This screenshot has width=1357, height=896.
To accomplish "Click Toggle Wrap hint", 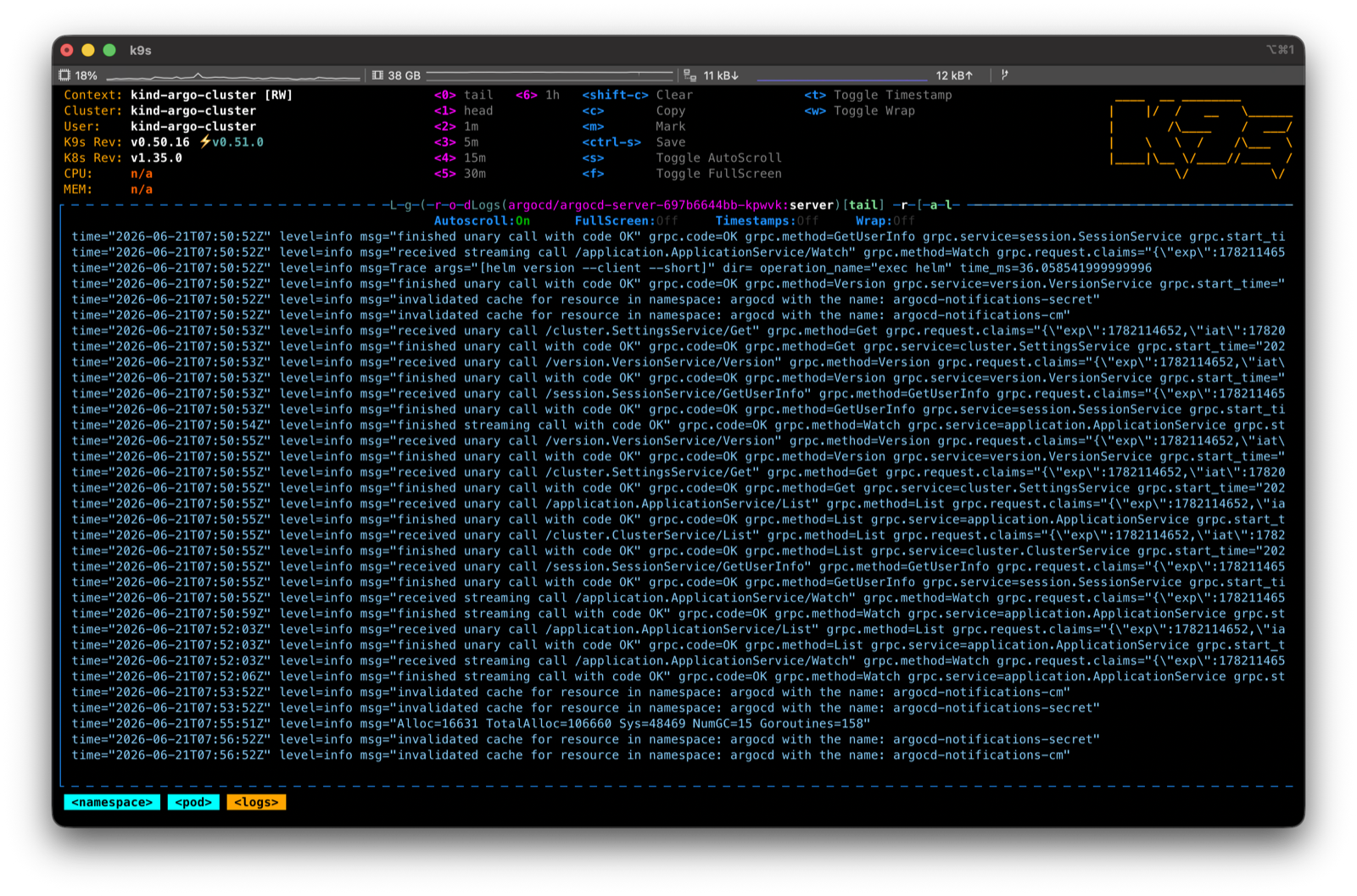I will tap(859, 111).
